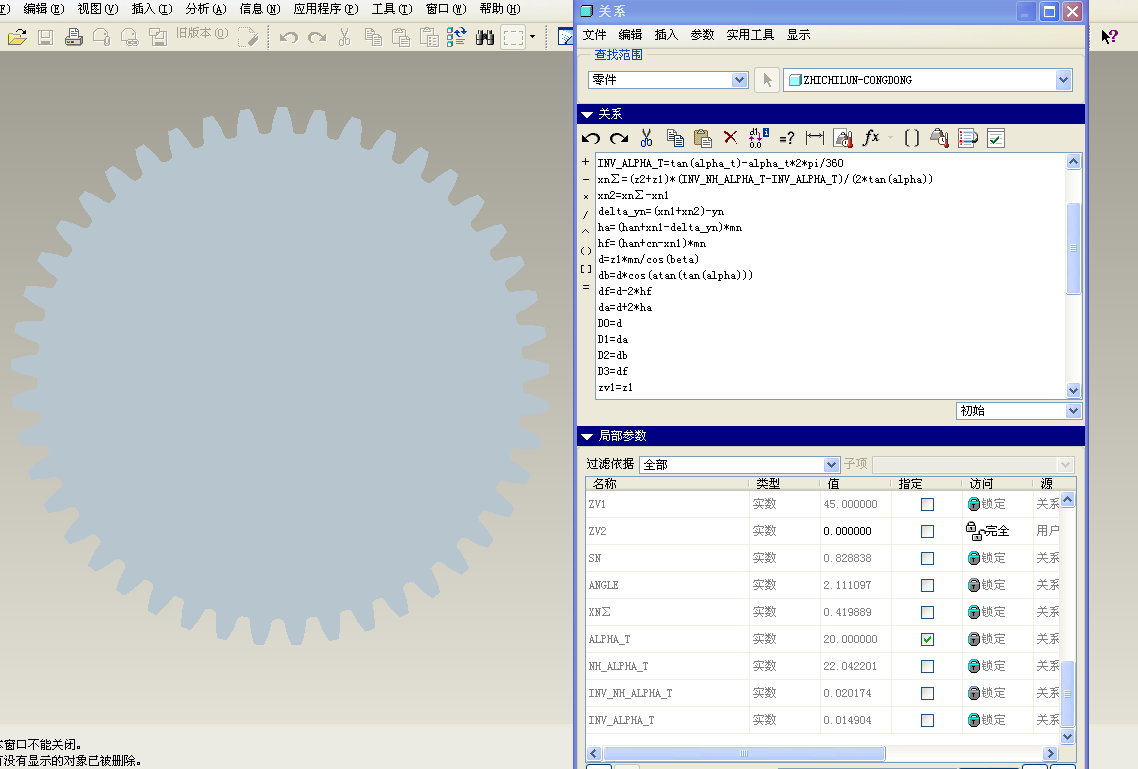Toggle the 指定 checkbox for NH_ALPHA_T

point(928,666)
